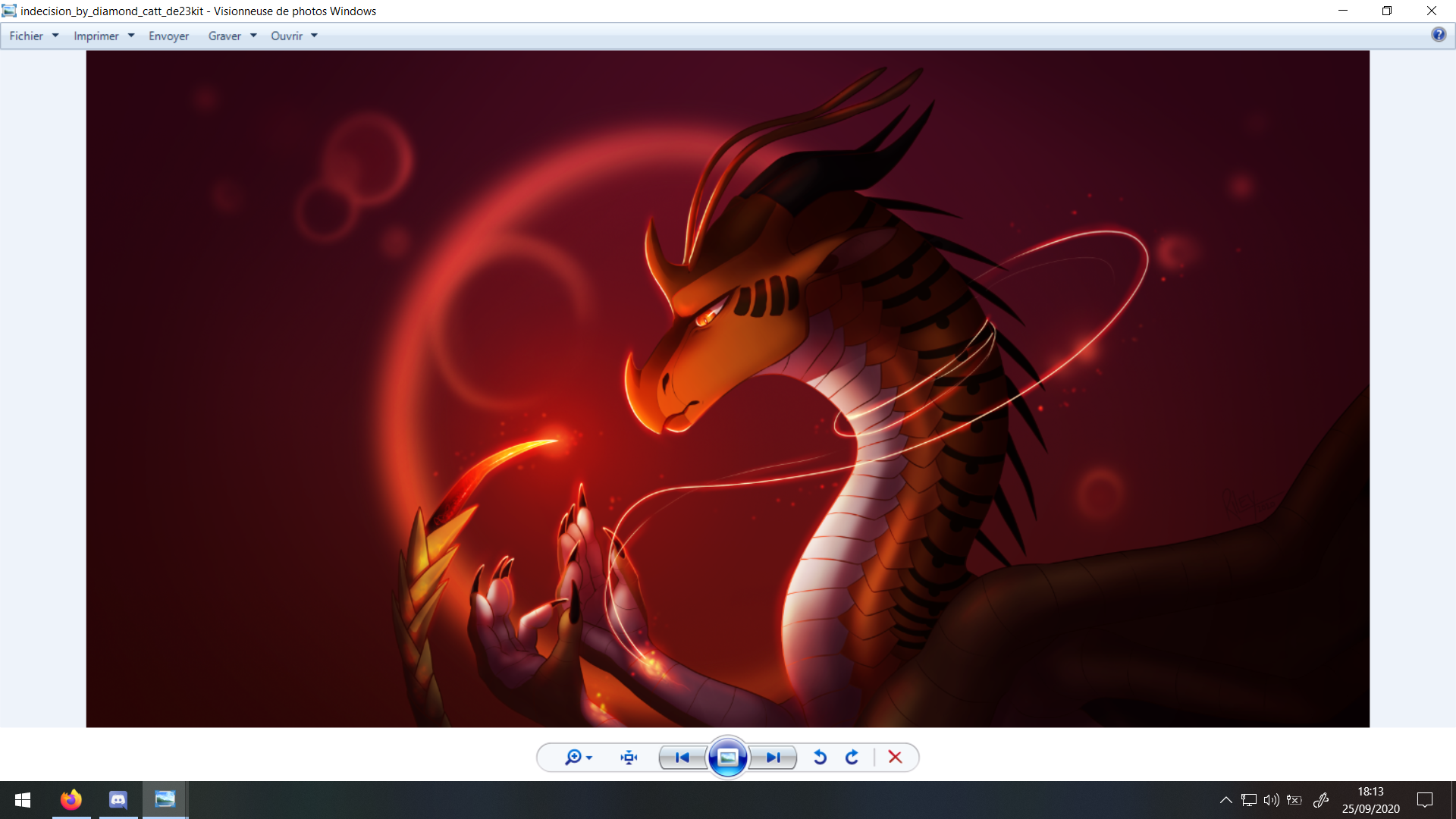
Task: Click the fit-to-window actual size icon
Action: click(x=629, y=757)
